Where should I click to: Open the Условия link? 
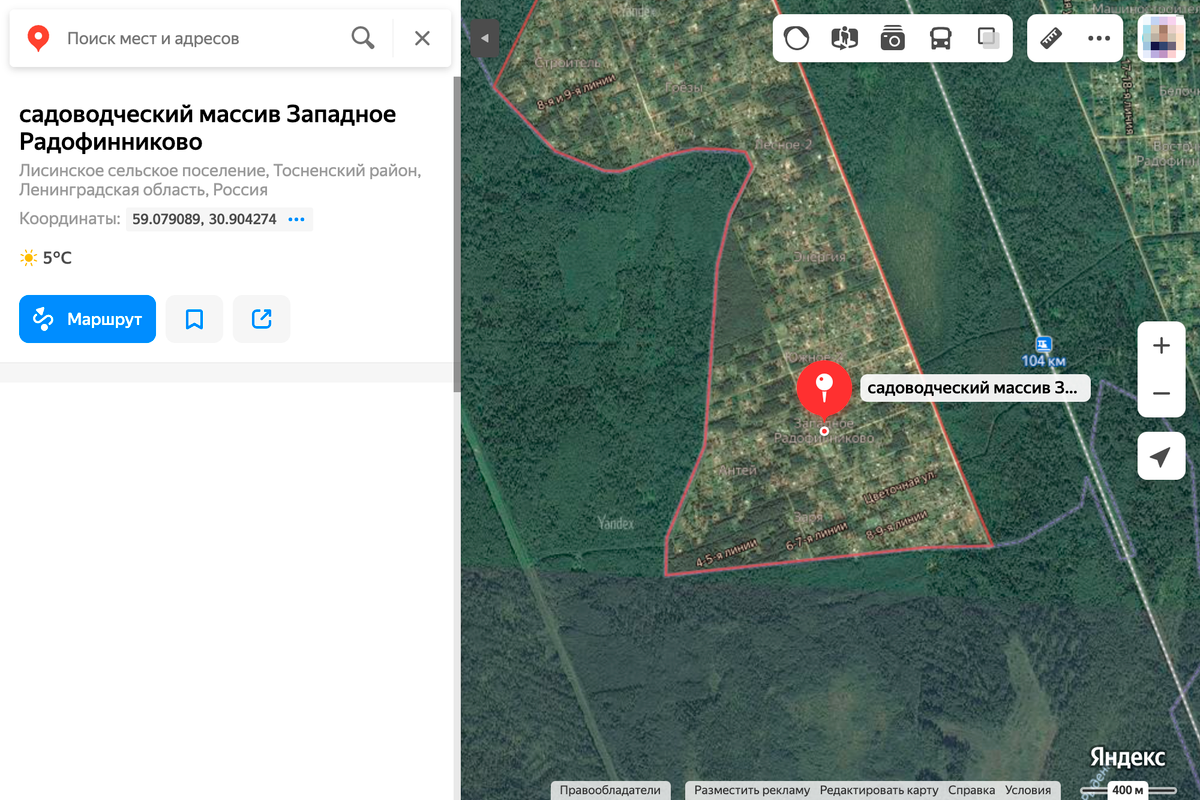[x=1028, y=790]
